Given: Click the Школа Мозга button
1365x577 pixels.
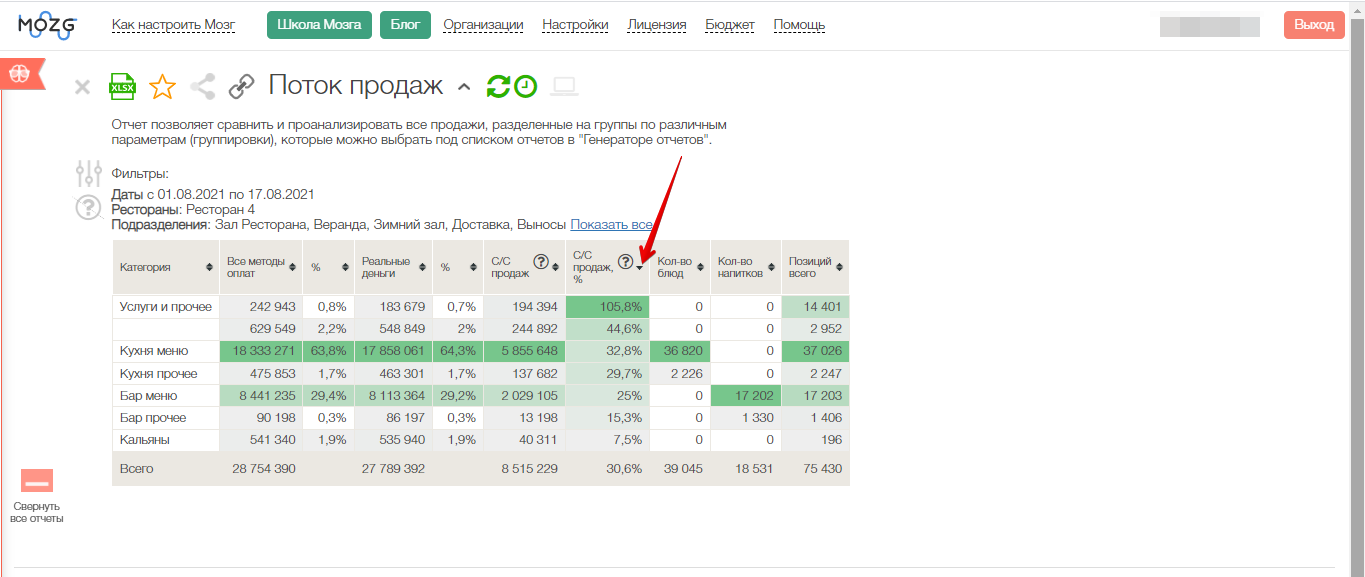Looking at the screenshot, I should coord(319,25).
